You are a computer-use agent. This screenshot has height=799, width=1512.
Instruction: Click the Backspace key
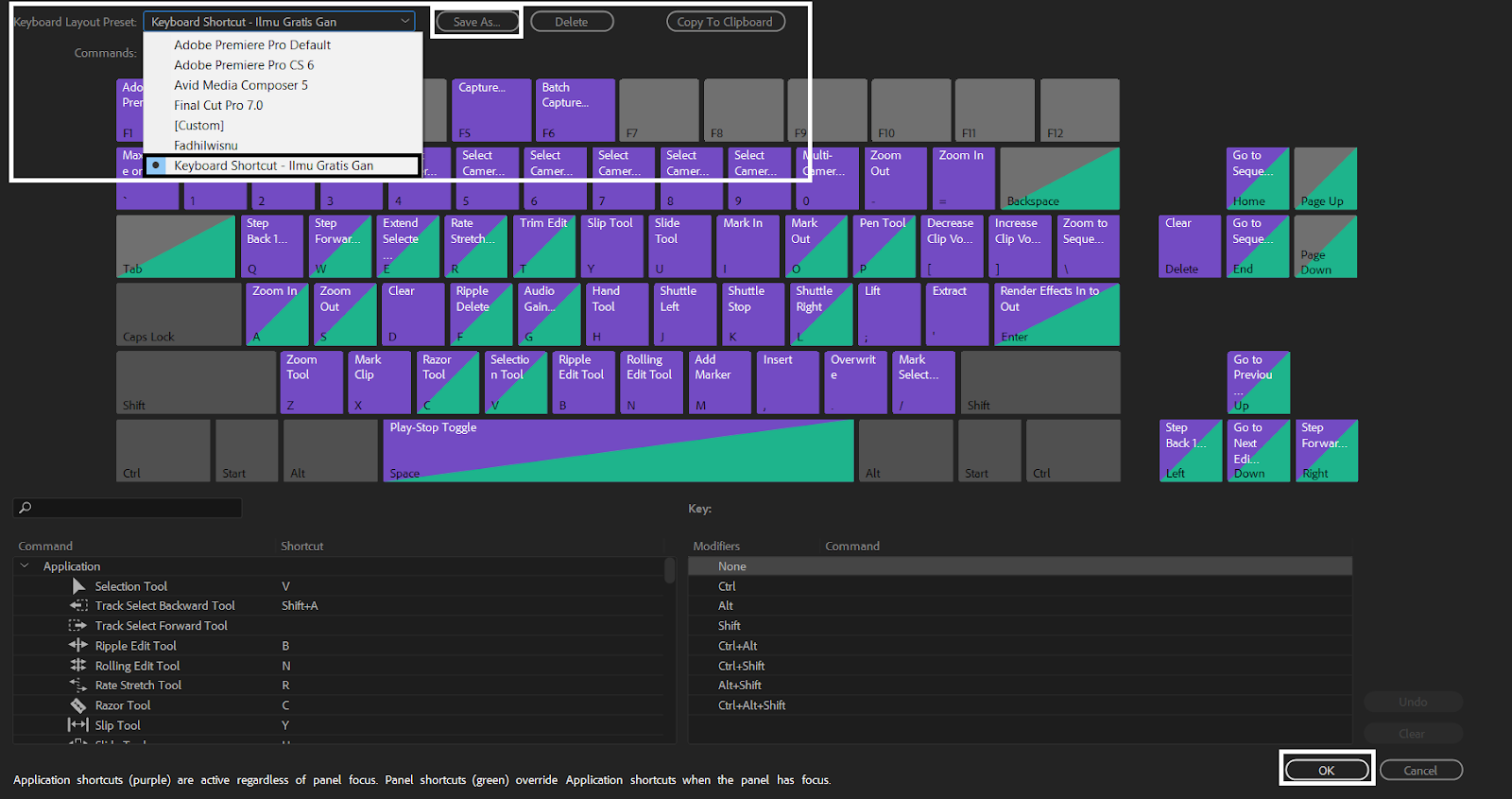click(1060, 179)
